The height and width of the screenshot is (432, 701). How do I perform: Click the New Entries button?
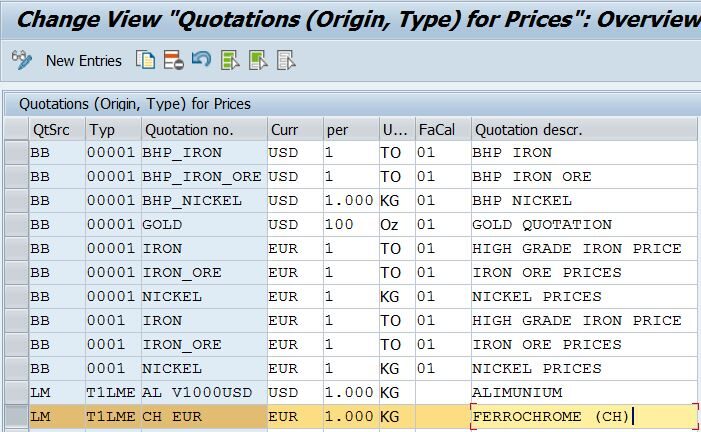pos(83,61)
